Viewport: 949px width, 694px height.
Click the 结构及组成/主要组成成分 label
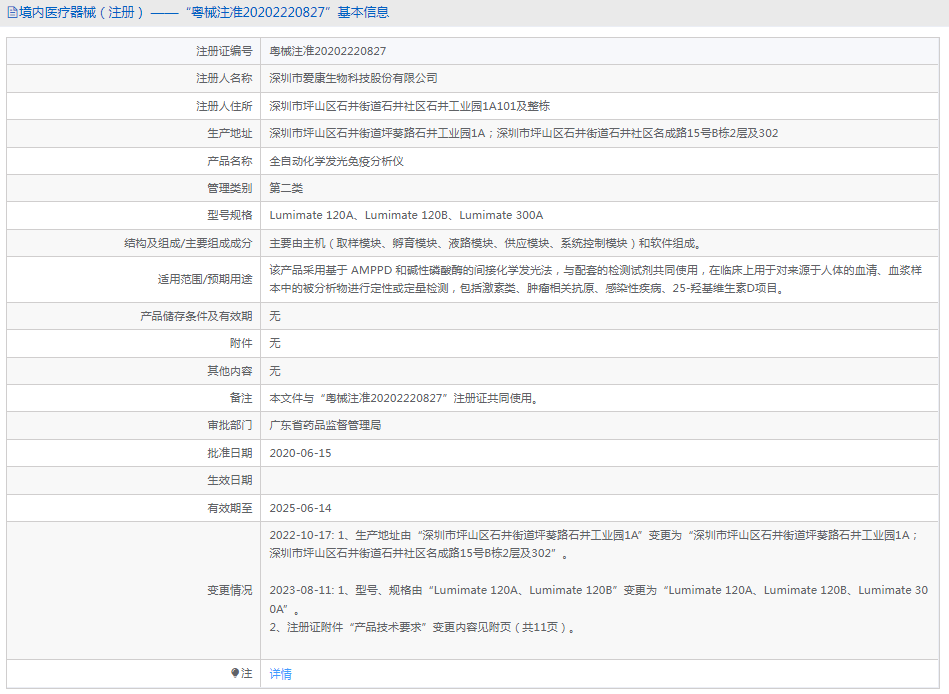click(188, 243)
